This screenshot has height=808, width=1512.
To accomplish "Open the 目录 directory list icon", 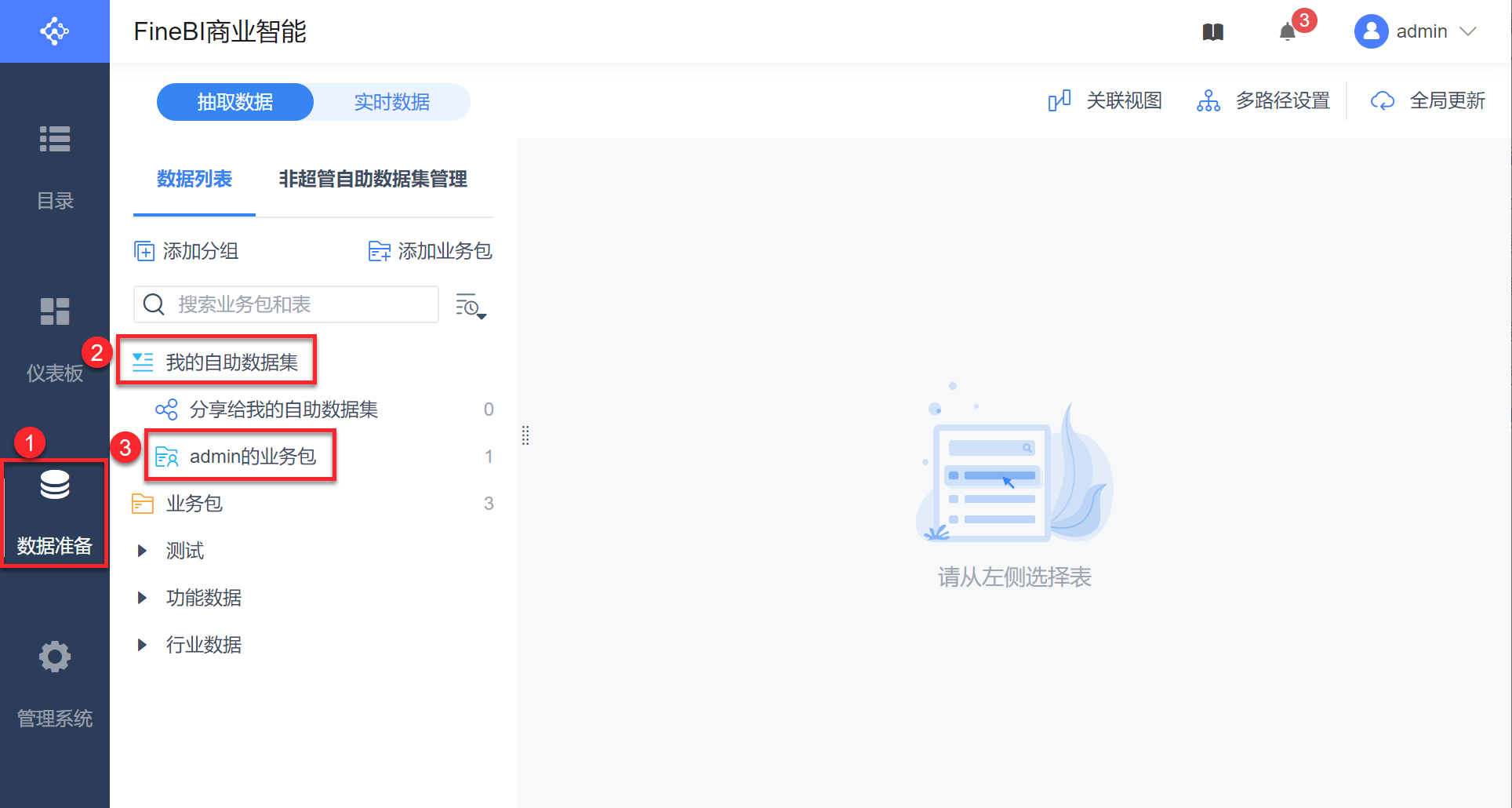I will (55, 139).
